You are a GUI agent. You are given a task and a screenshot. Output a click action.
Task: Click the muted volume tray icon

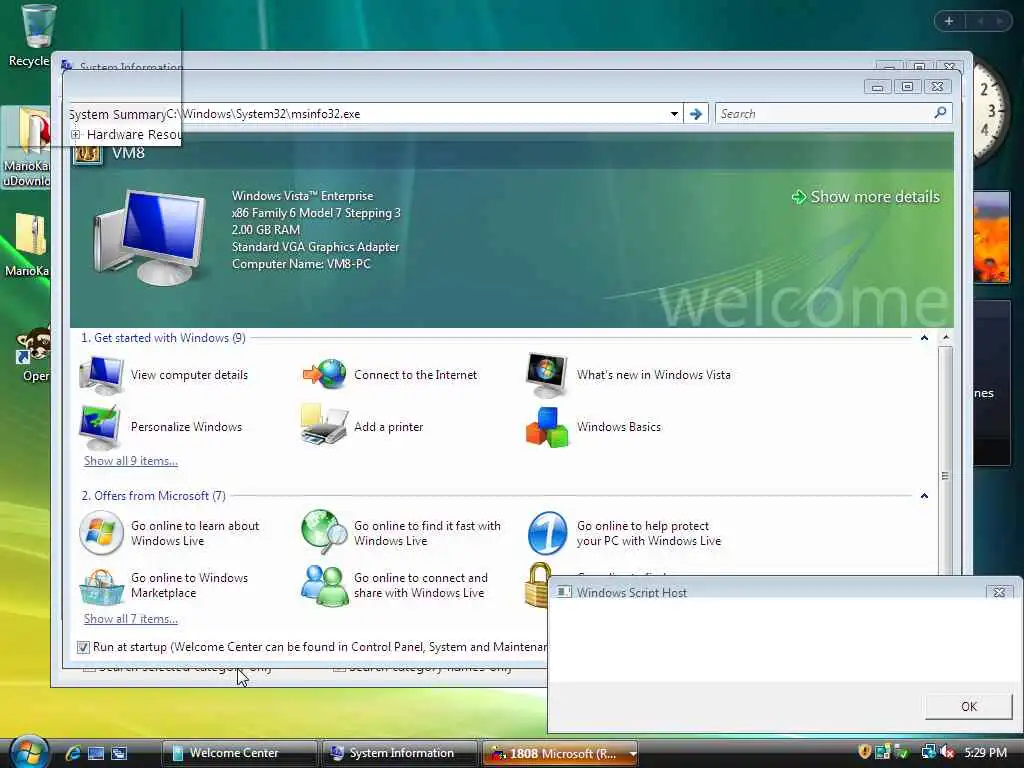[946, 753]
